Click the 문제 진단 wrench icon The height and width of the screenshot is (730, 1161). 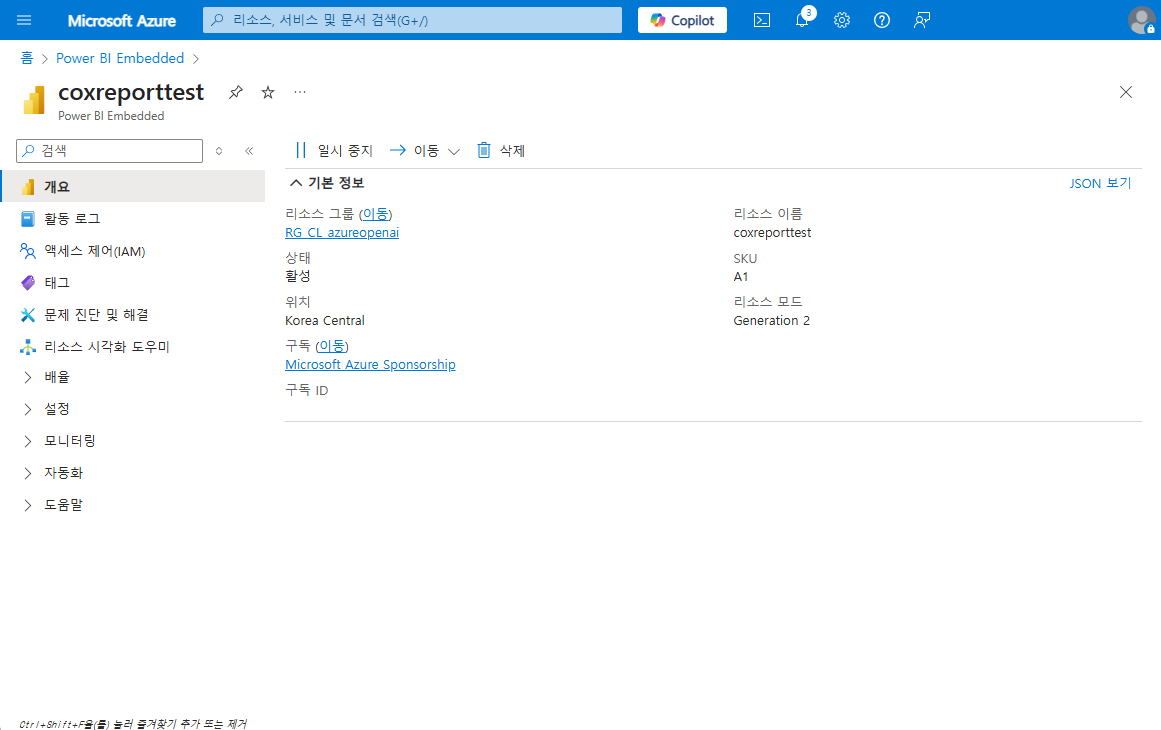(x=27, y=315)
